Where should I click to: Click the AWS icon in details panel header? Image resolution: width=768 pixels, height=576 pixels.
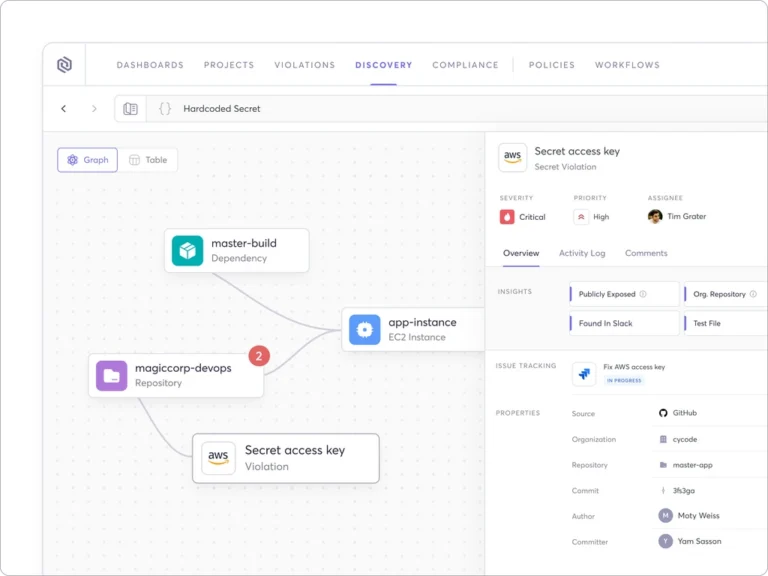point(513,158)
